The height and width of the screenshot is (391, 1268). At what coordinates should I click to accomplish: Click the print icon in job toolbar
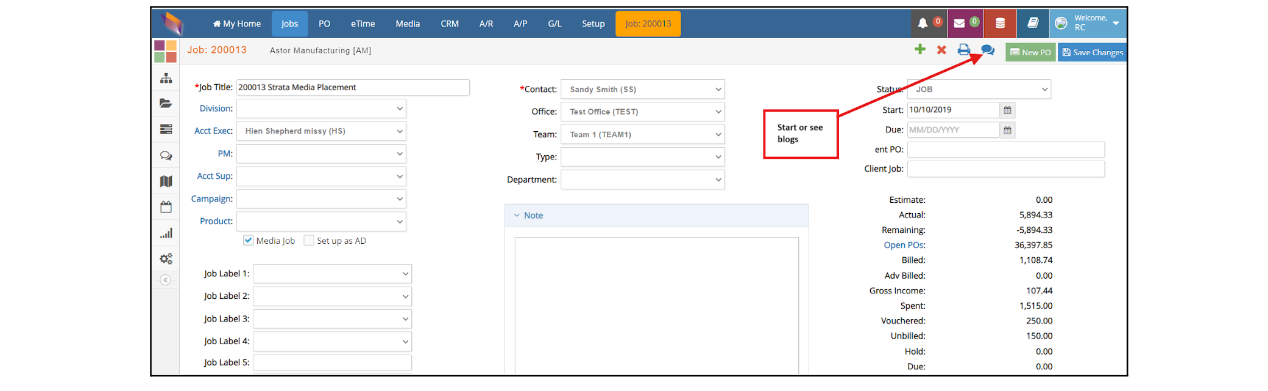click(x=964, y=50)
